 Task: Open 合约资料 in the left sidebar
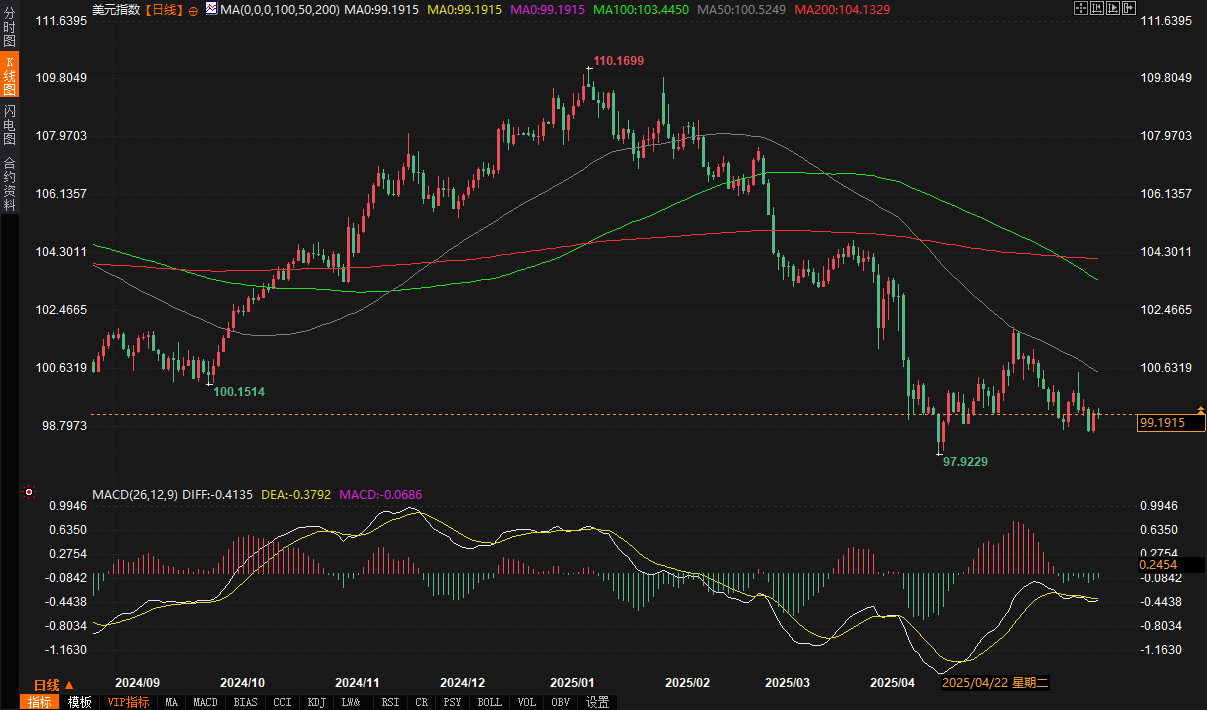click(9, 184)
